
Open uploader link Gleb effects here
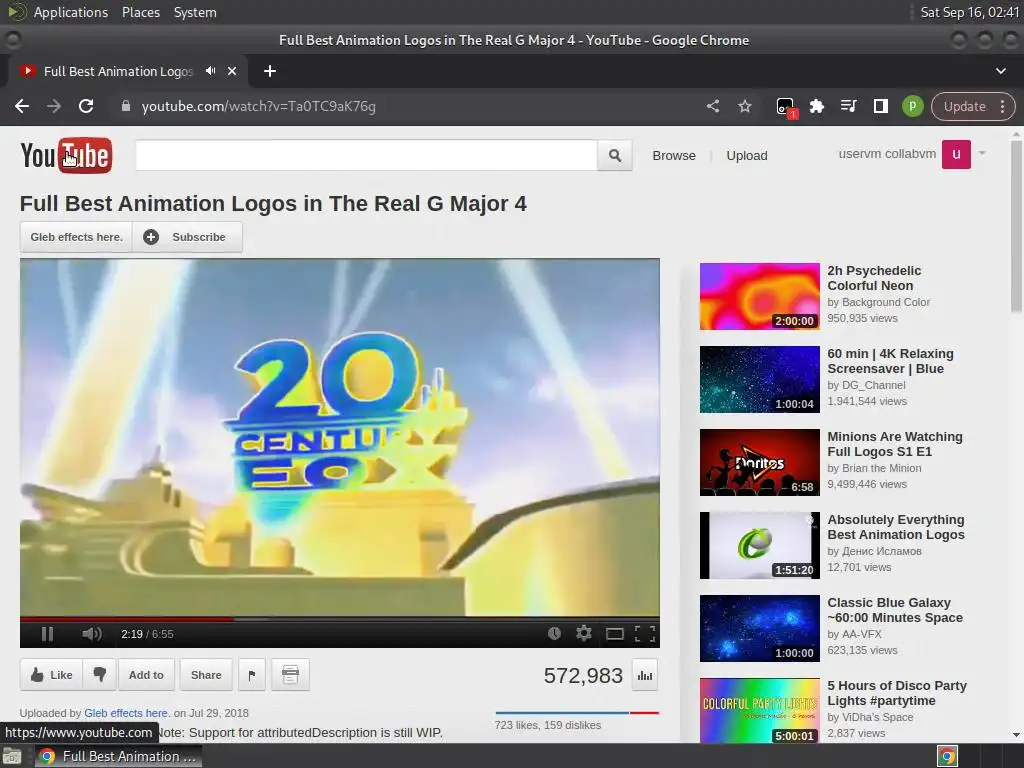126,712
